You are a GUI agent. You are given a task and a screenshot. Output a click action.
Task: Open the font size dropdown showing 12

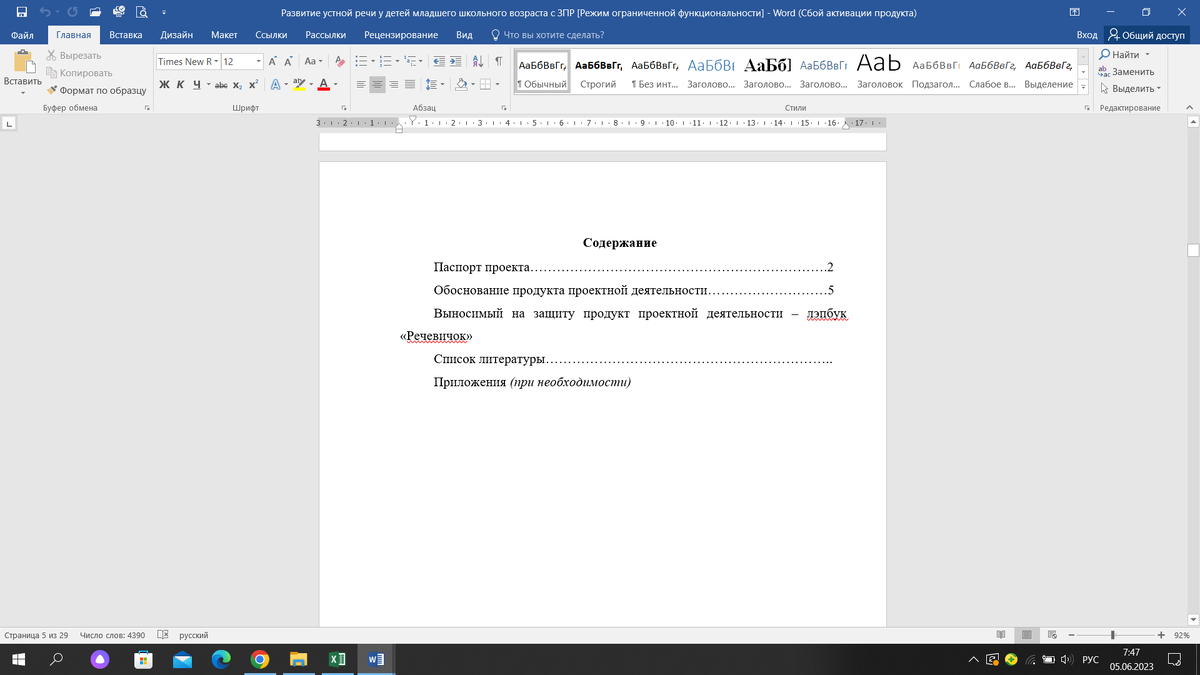pyautogui.click(x=256, y=61)
